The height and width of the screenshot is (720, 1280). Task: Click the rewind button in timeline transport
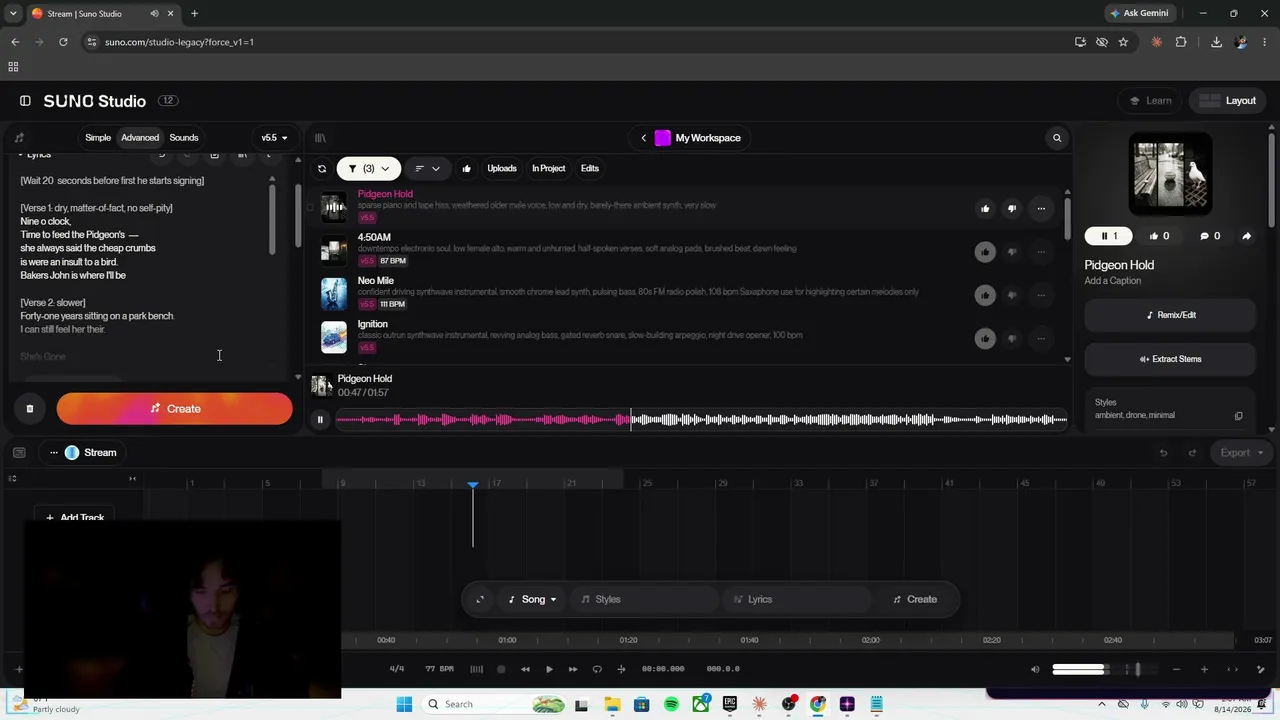[525, 669]
